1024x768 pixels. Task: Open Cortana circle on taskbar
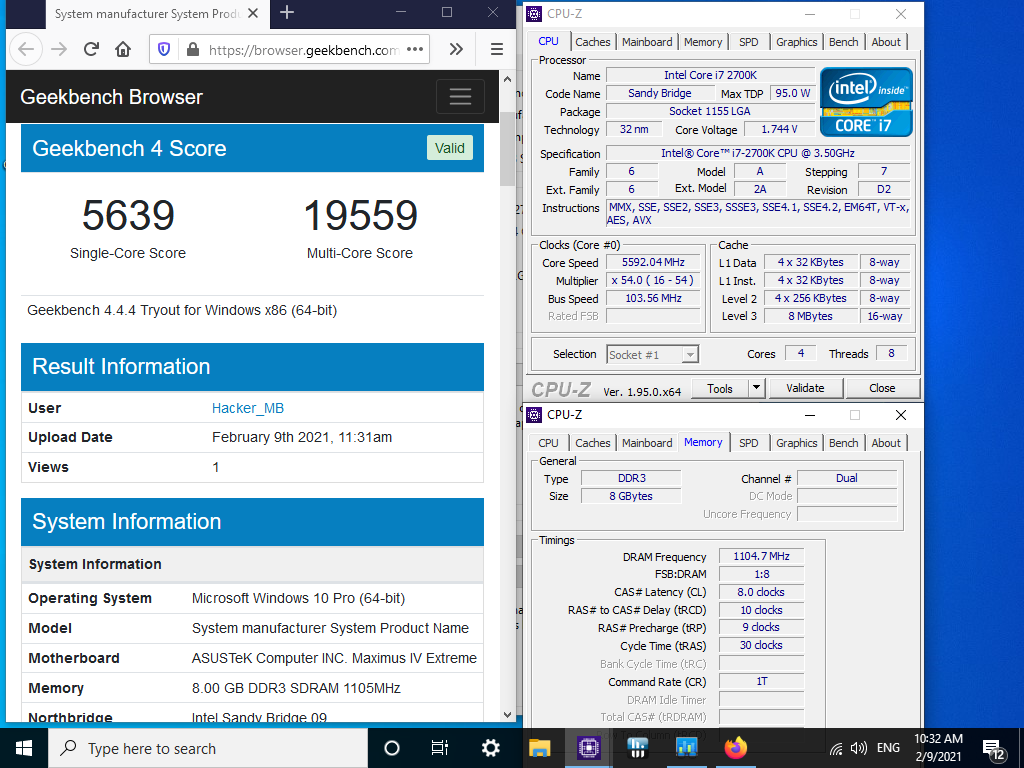click(391, 748)
